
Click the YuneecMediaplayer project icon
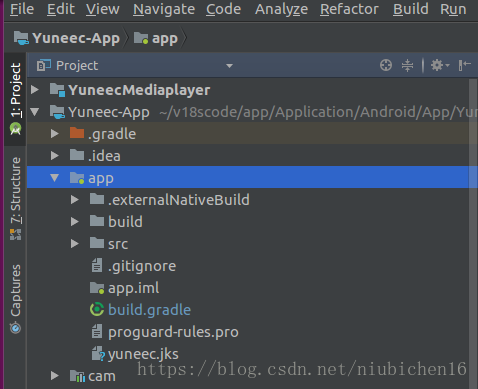[x=57, y=90]
